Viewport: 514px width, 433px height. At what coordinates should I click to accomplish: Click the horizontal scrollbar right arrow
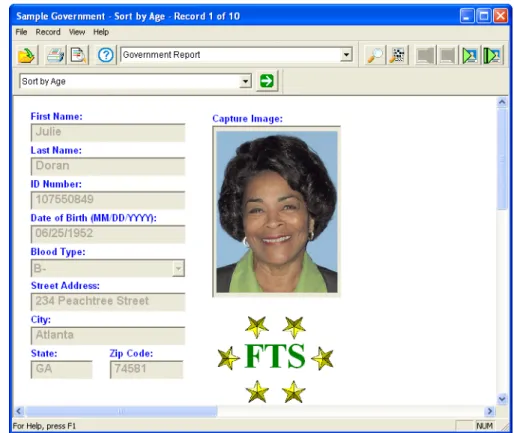pos(490,411)
